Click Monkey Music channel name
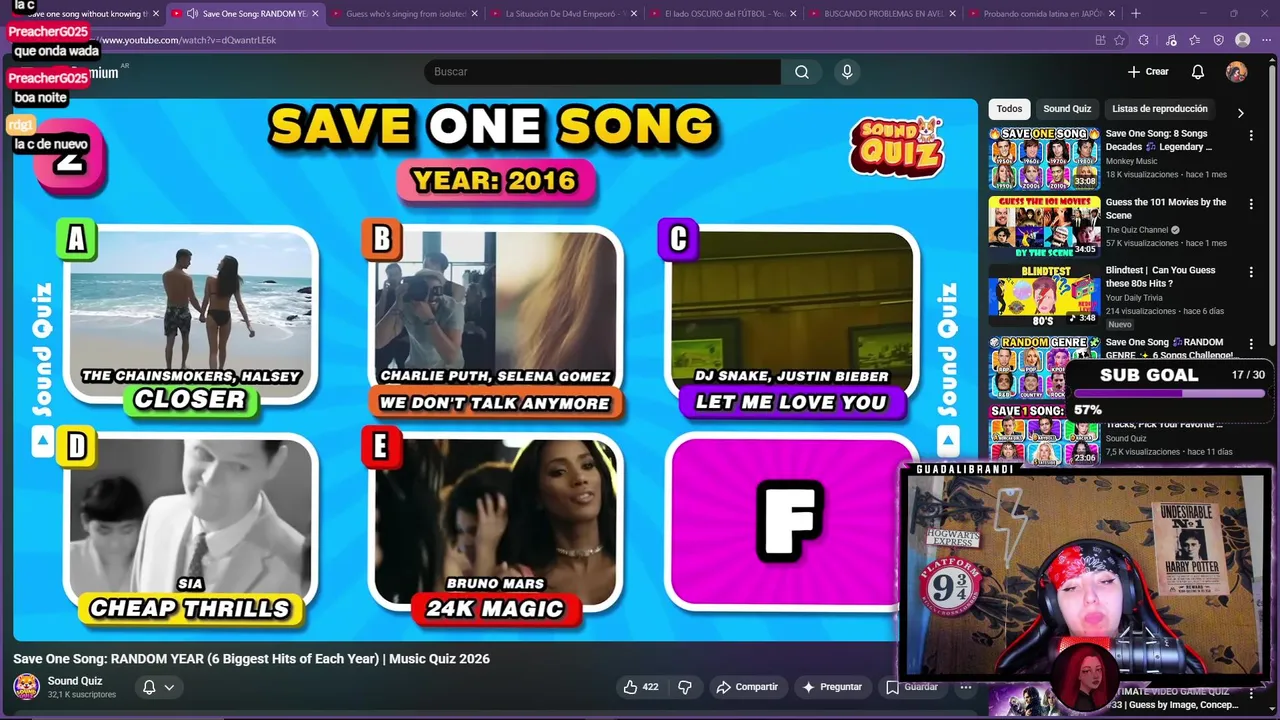The height and width of the screenshot is (720, 1280). click(1131, 161)
